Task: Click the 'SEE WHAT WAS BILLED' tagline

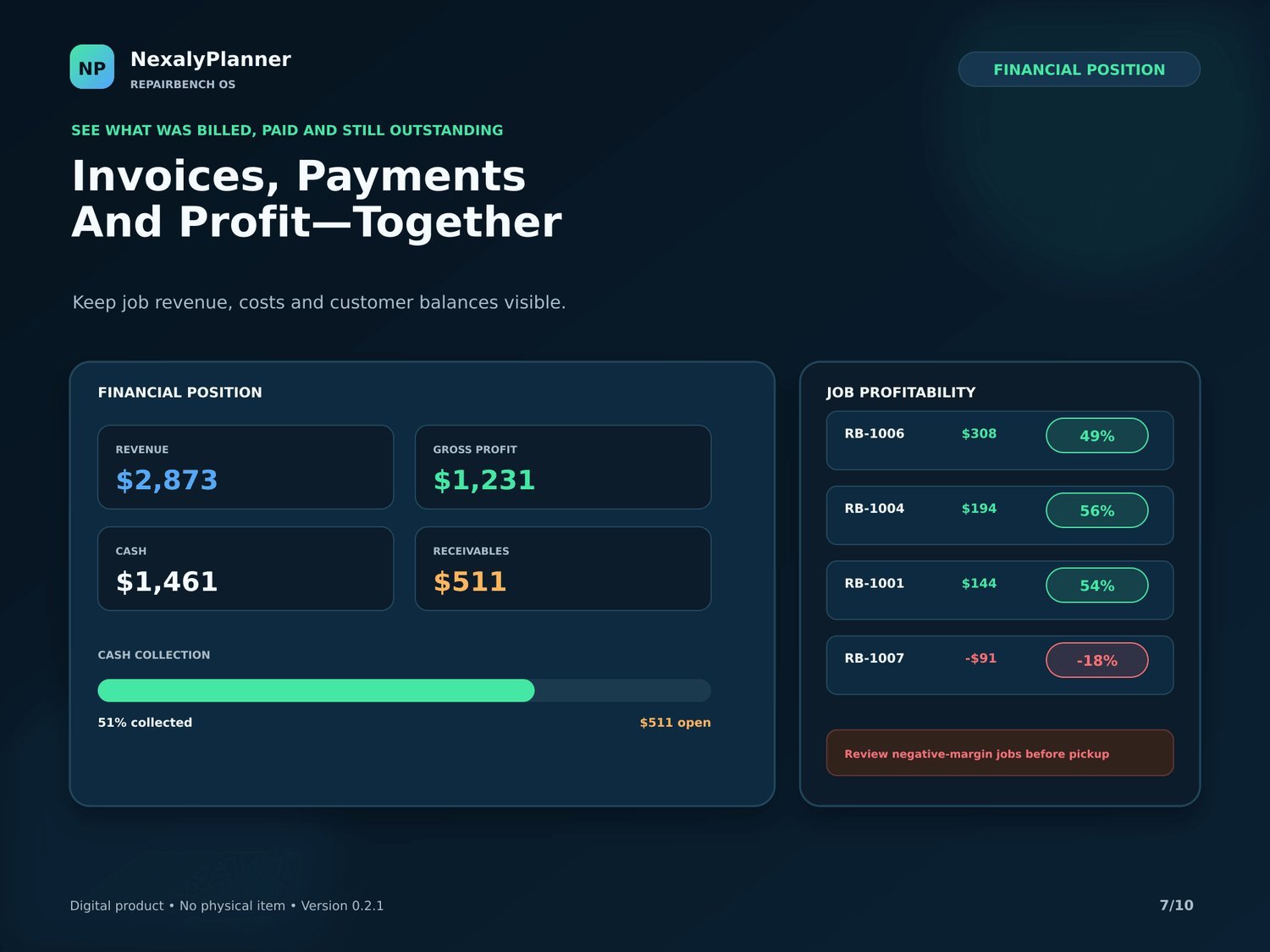Action: coord(287,130)
